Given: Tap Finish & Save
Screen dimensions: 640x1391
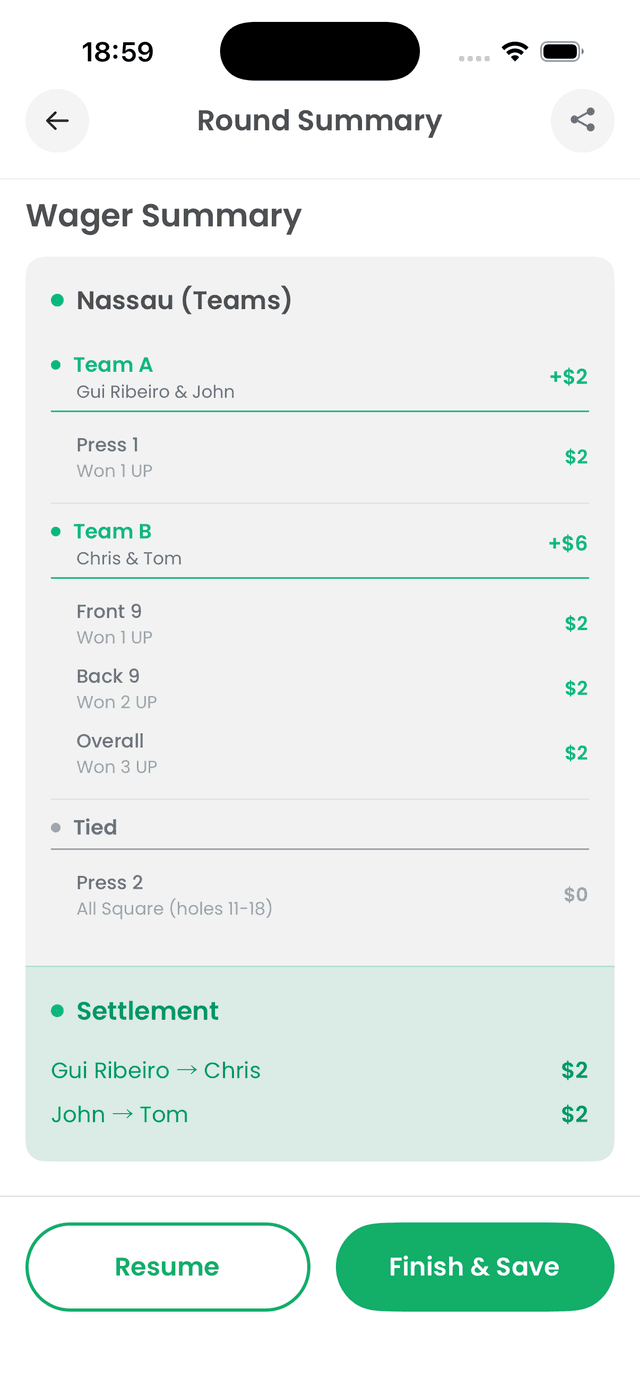Looking at the screenshot, I should 474,1267.
